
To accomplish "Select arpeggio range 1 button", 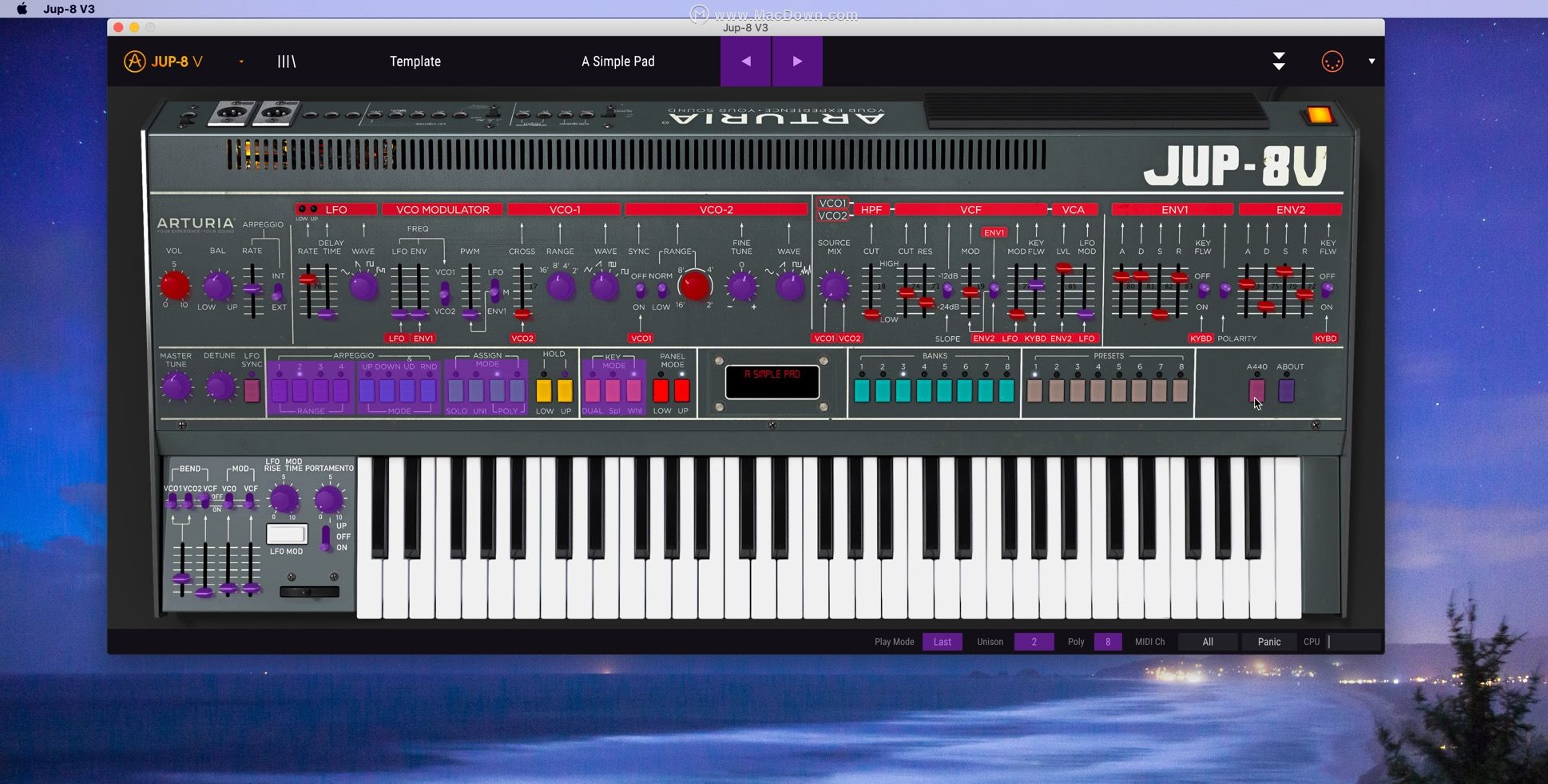I will (280, 390).
